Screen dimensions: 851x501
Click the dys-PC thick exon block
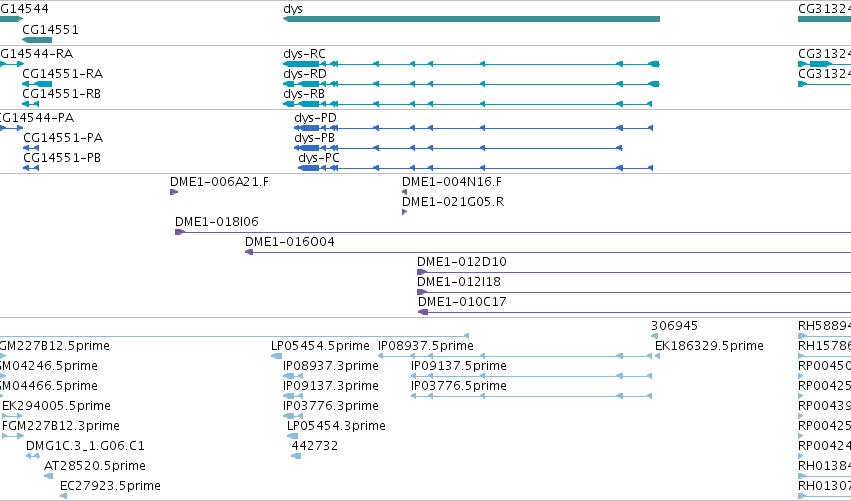pyautogui.click(x=309, y=168)
